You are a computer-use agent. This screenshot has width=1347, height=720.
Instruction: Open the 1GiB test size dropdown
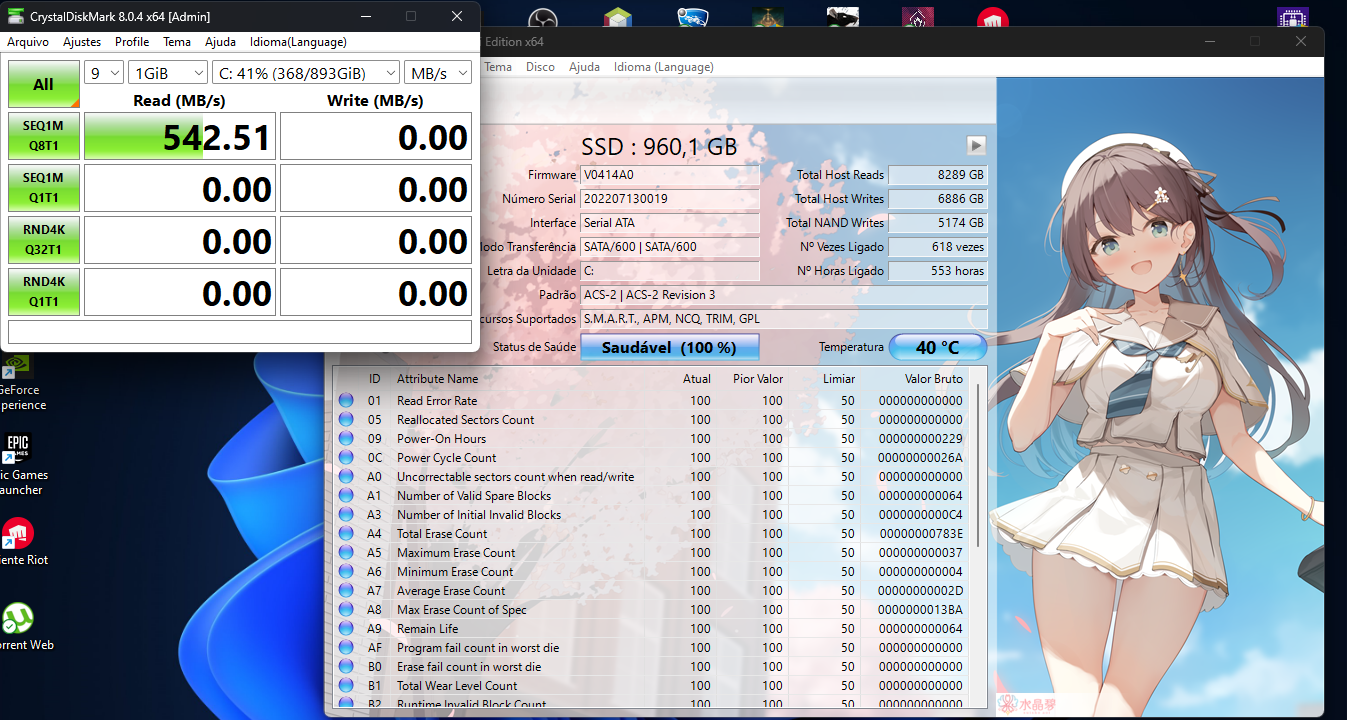[x=168, y=73]
